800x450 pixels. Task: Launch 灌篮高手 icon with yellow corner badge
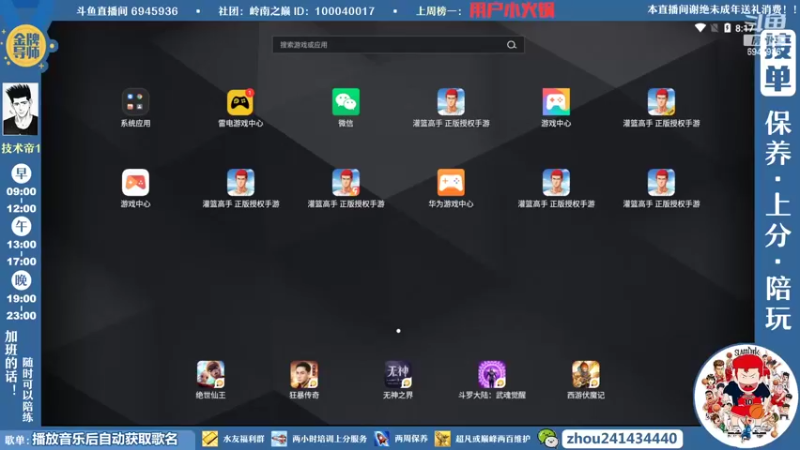[661, 102]
